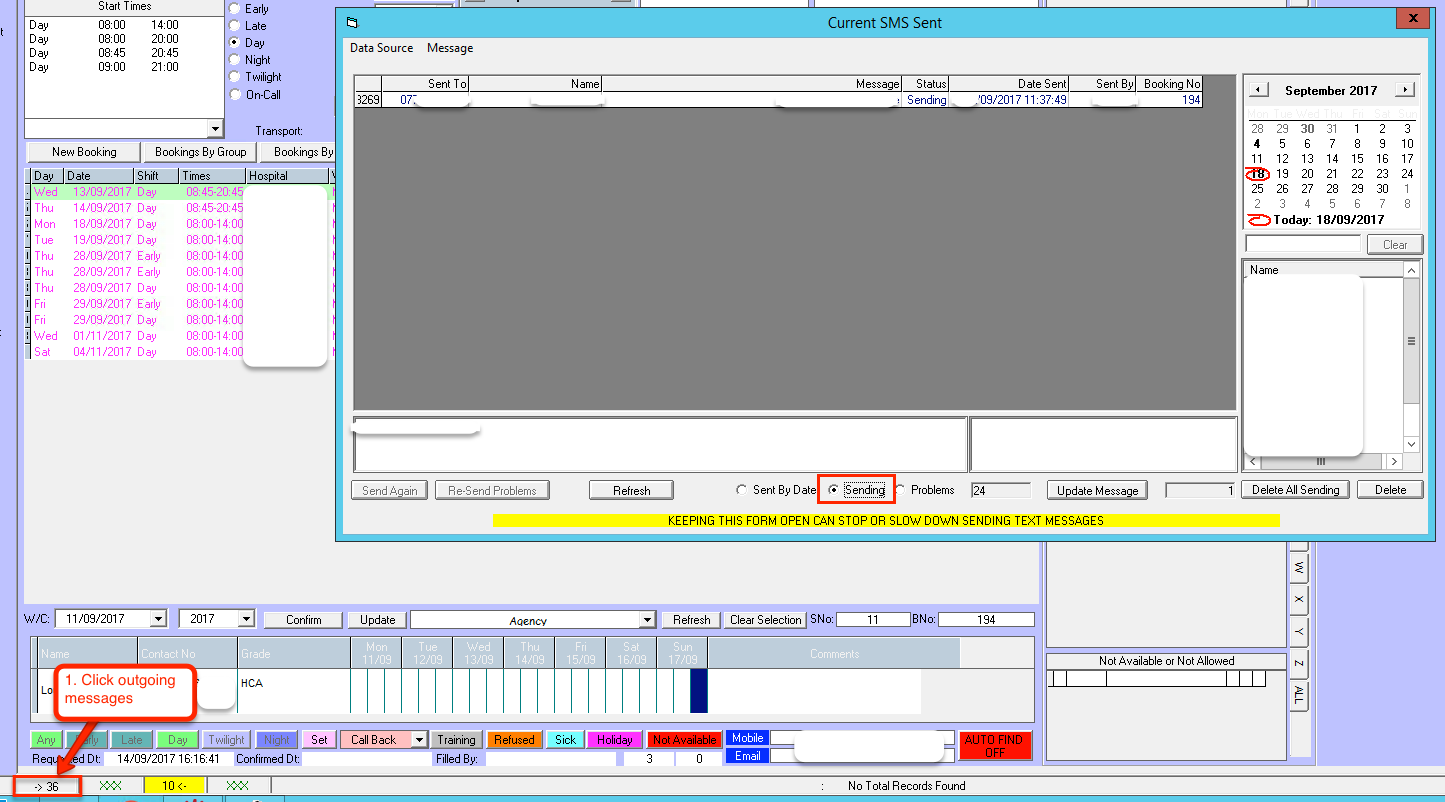
Task: Select the Sending radio button
Action: (833, 490)
